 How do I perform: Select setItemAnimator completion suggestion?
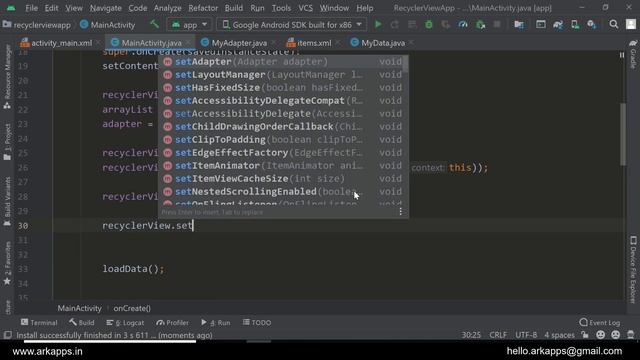282,166
